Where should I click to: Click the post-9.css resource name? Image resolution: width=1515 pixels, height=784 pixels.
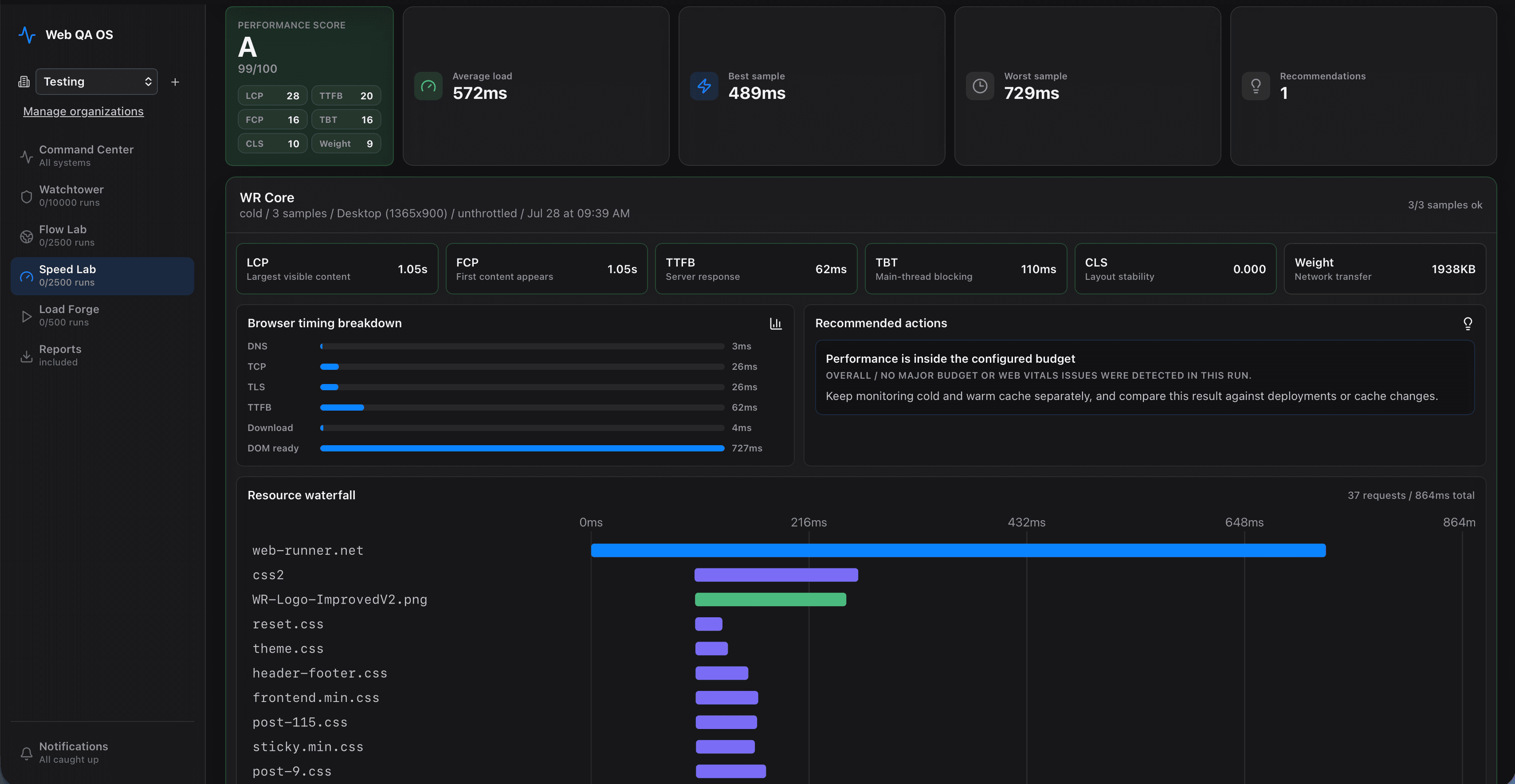292,772
